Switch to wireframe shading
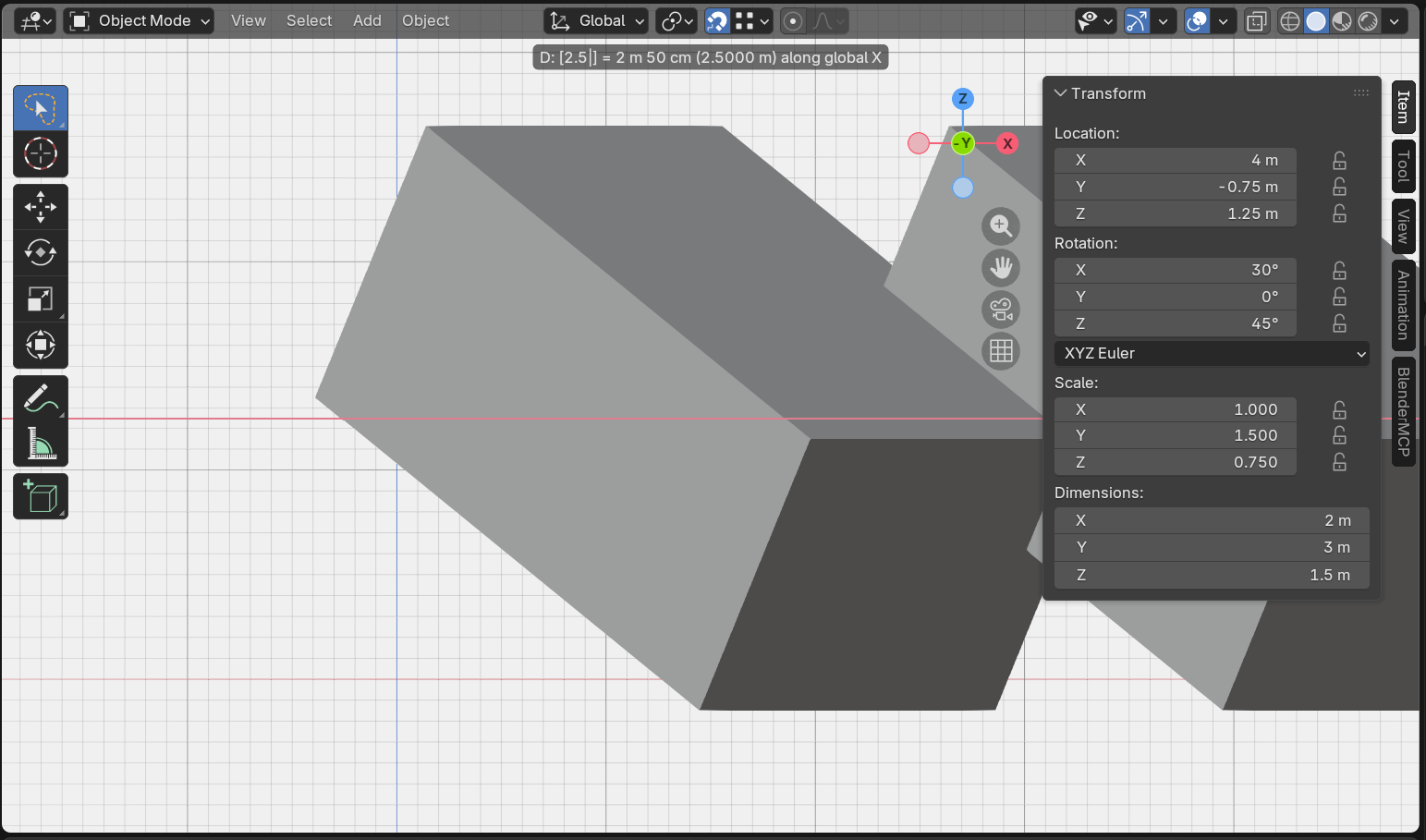Viewport: 1426px width, 840px height. click(x=1290, y=20)
